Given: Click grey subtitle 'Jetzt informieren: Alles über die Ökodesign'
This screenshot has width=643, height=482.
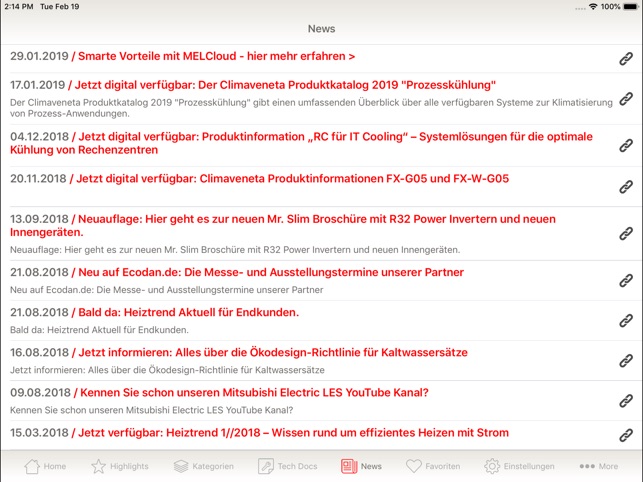Looking at the screenshot, I should [167, 370].
